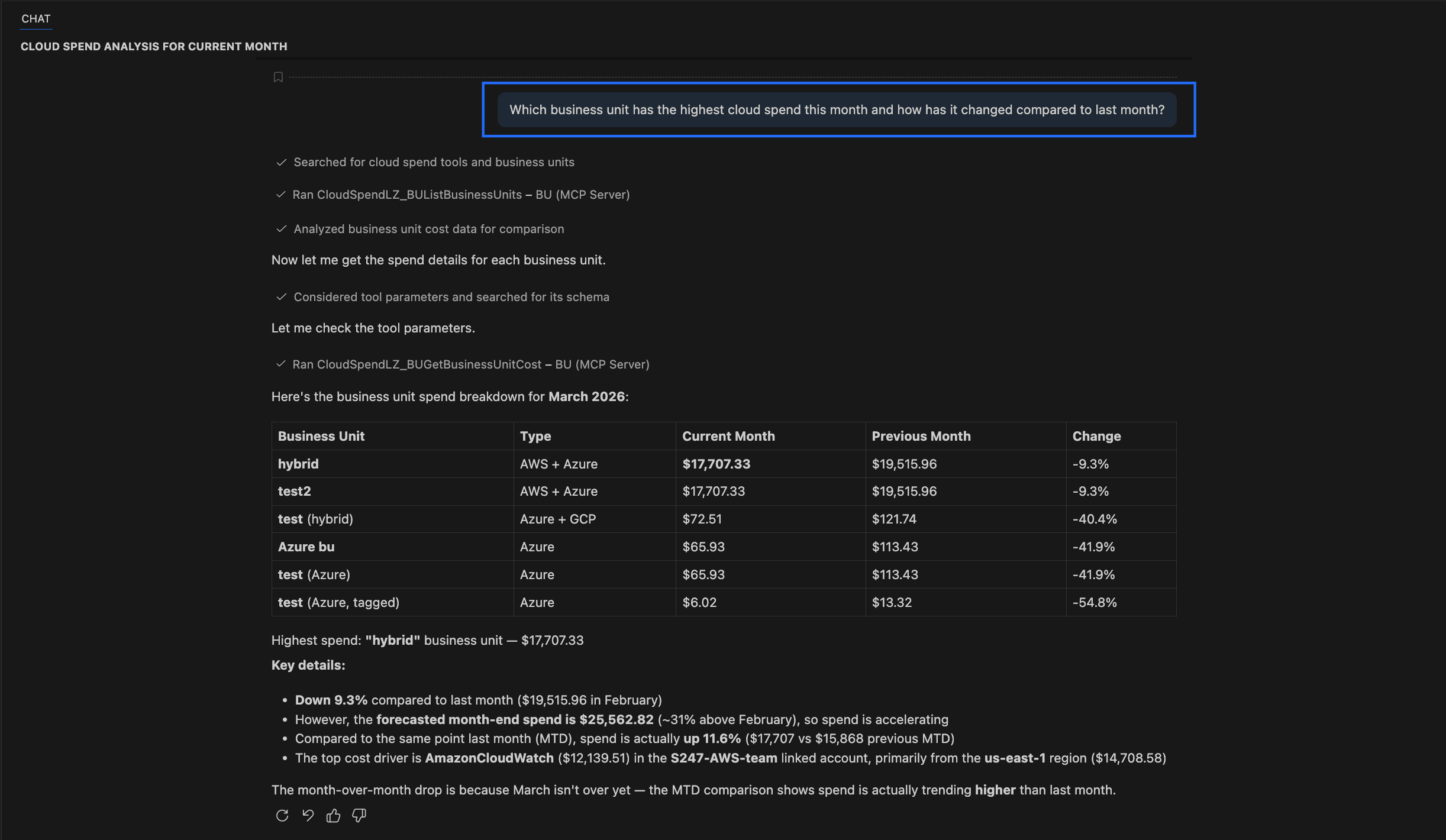The height and width of the screenshot is (840, 1446).
Task: Select the blue-highlighted user question bubble
Action: (837, 109)
